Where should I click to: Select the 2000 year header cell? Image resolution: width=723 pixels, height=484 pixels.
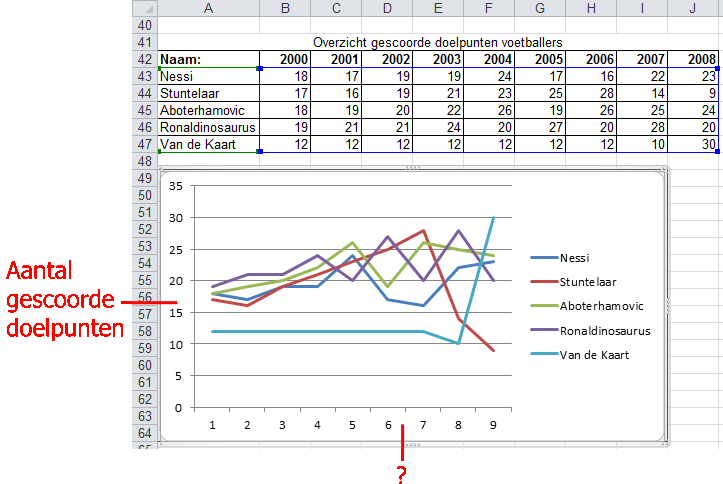285,59
